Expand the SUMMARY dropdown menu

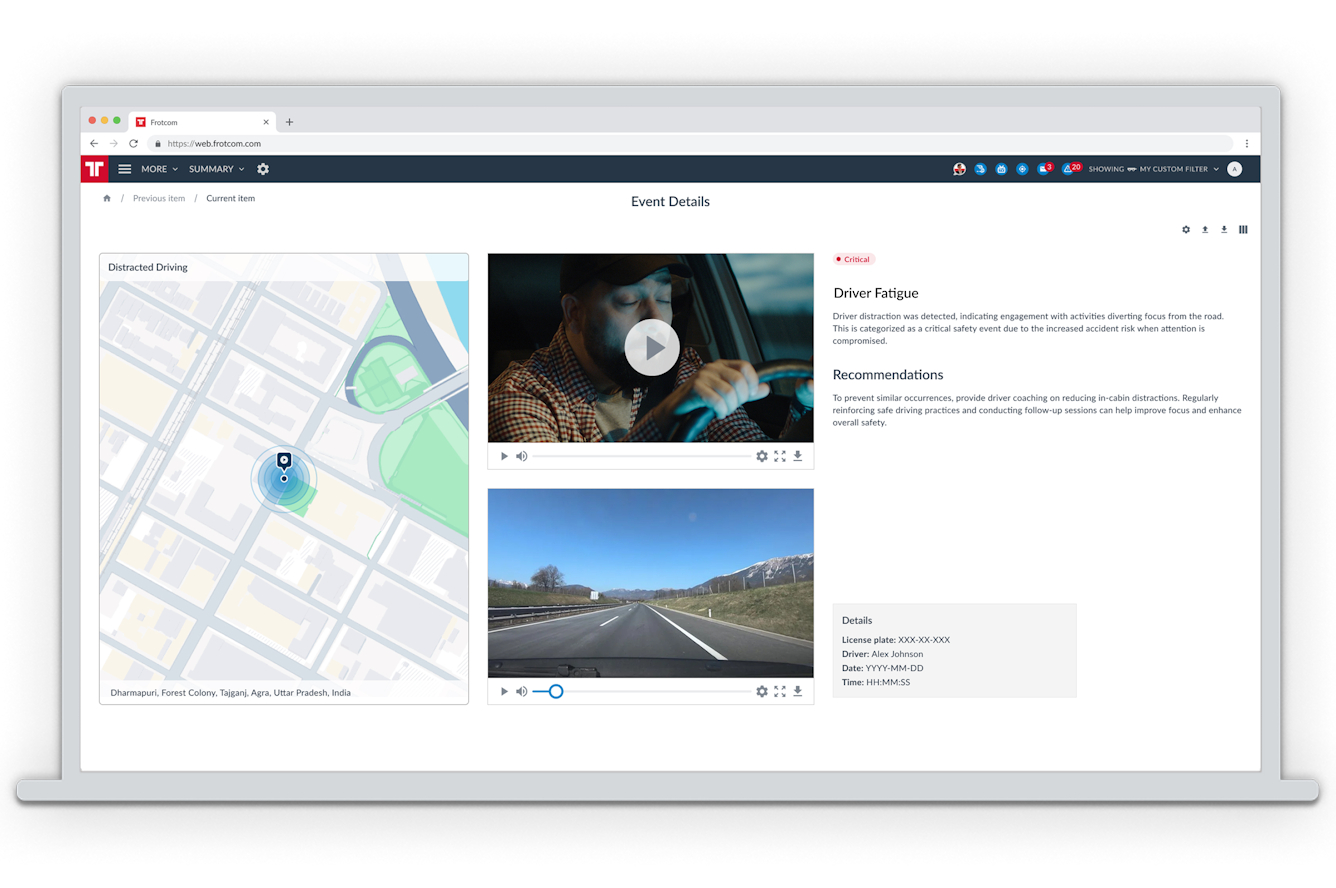point(216,169)
